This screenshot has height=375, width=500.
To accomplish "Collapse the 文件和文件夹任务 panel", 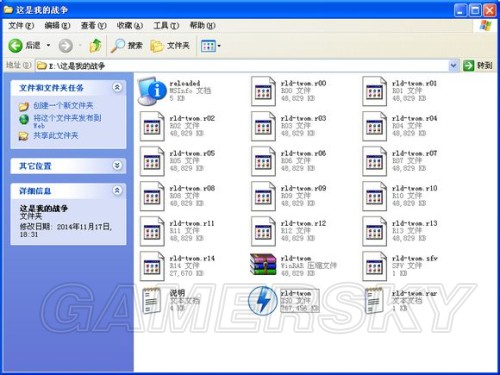I will (x=117, y=88).
